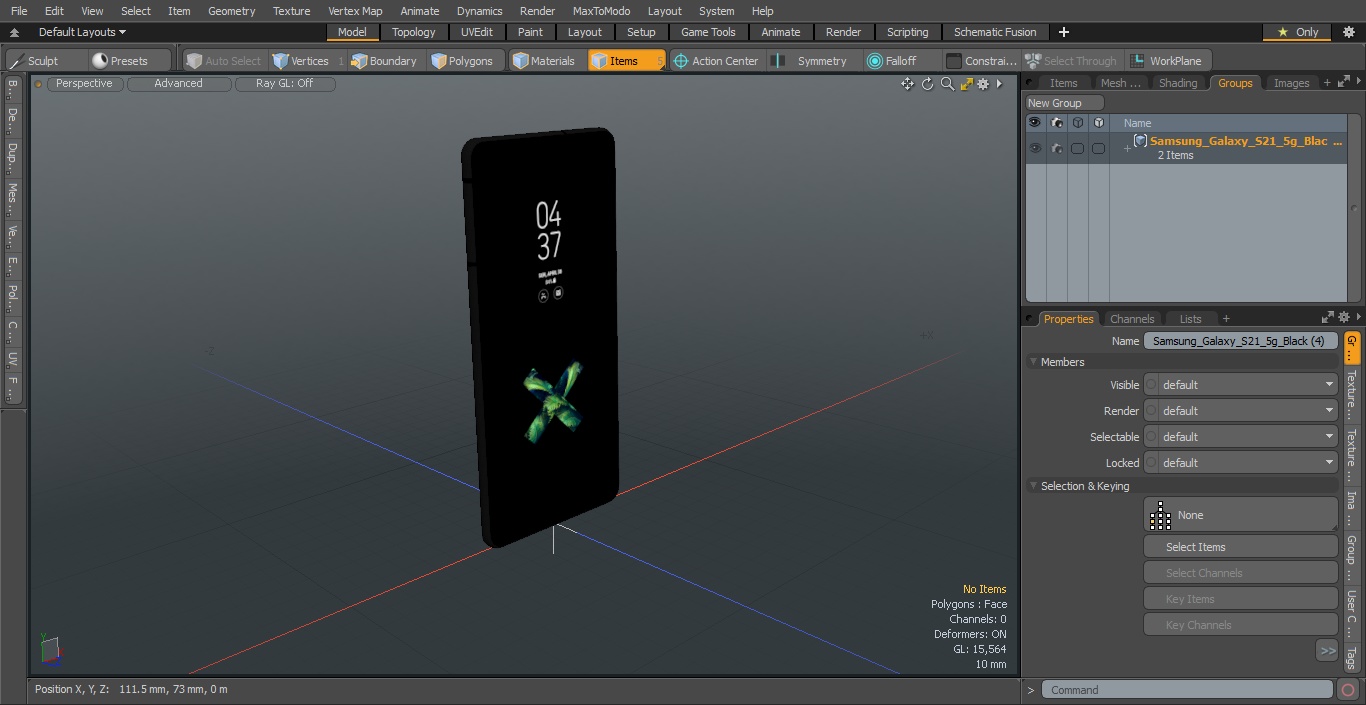Expand the Samsung_Galaxy_S21 group with plus sign

coord(1127,149)
